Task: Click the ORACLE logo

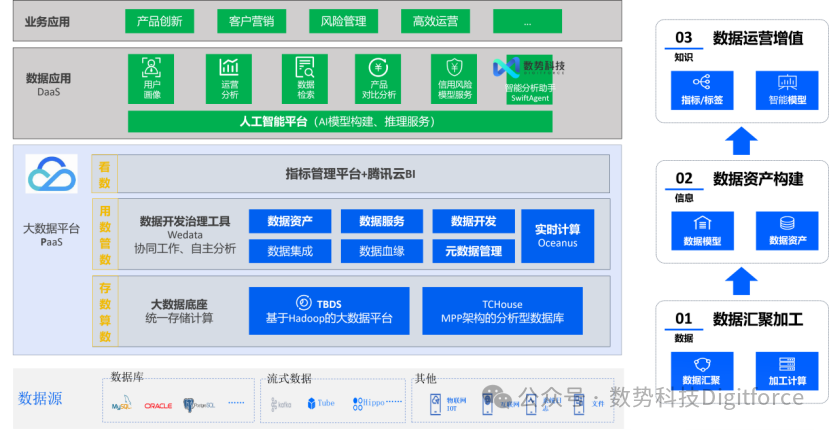Action: point(158,406)
